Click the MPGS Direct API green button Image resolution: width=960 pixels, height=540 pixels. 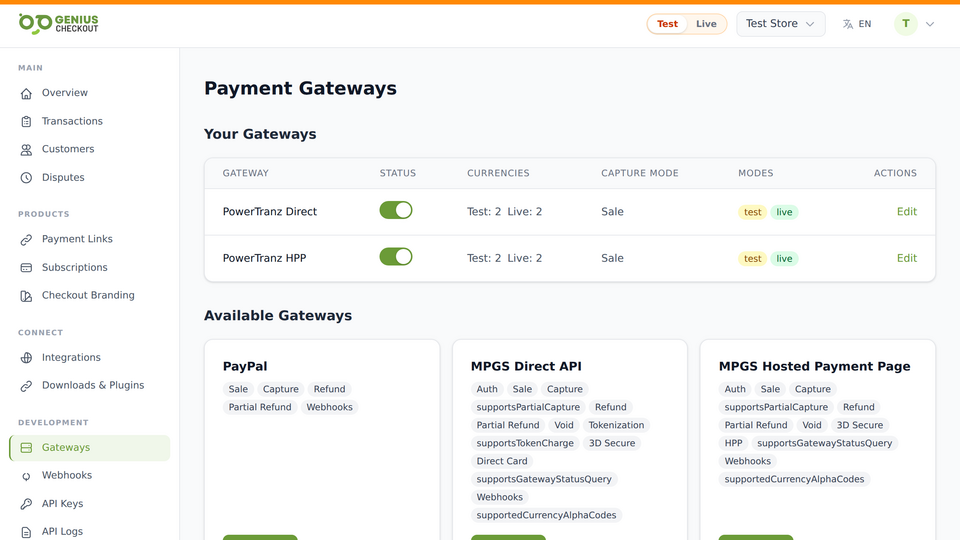coord(508,538)
